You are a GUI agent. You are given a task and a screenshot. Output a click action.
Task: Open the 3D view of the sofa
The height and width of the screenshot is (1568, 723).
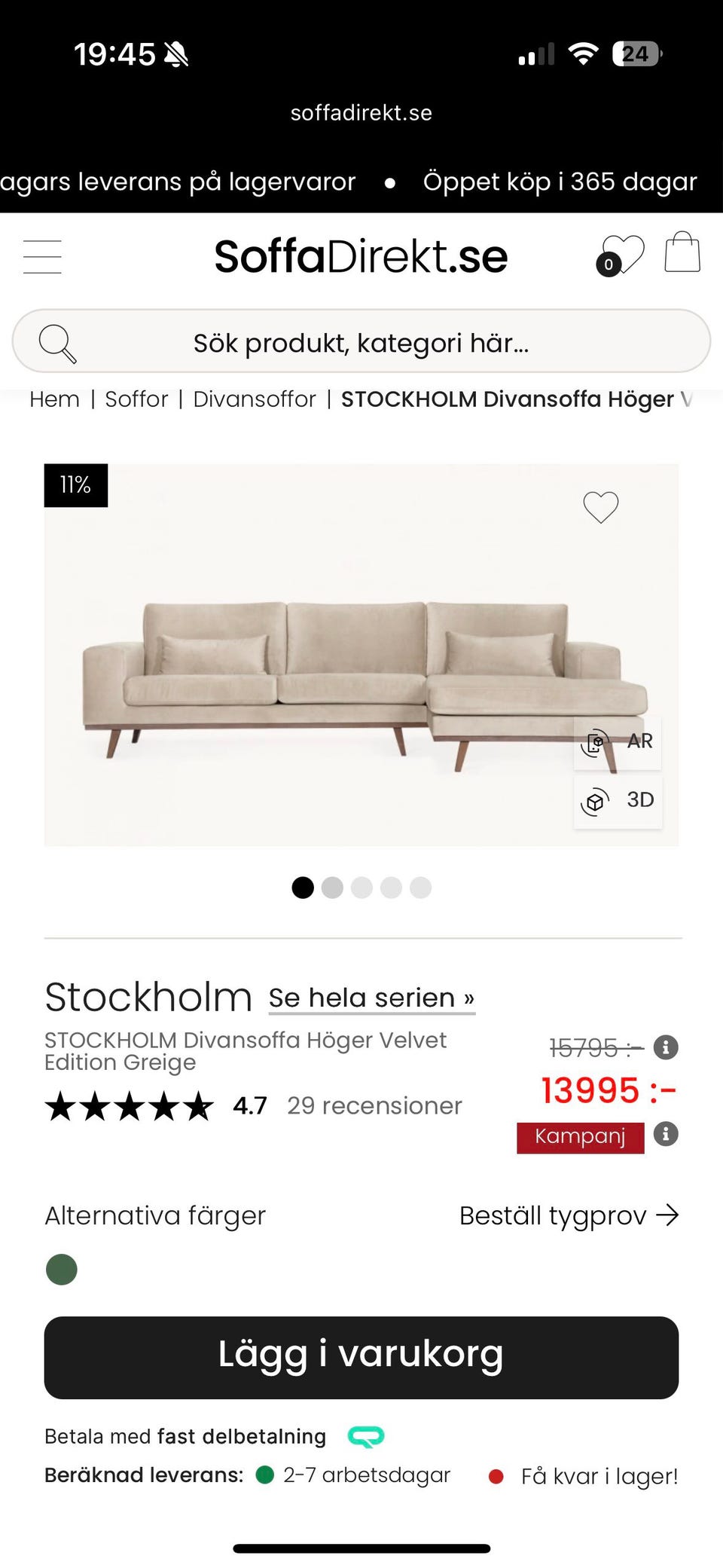click(618, 800)
